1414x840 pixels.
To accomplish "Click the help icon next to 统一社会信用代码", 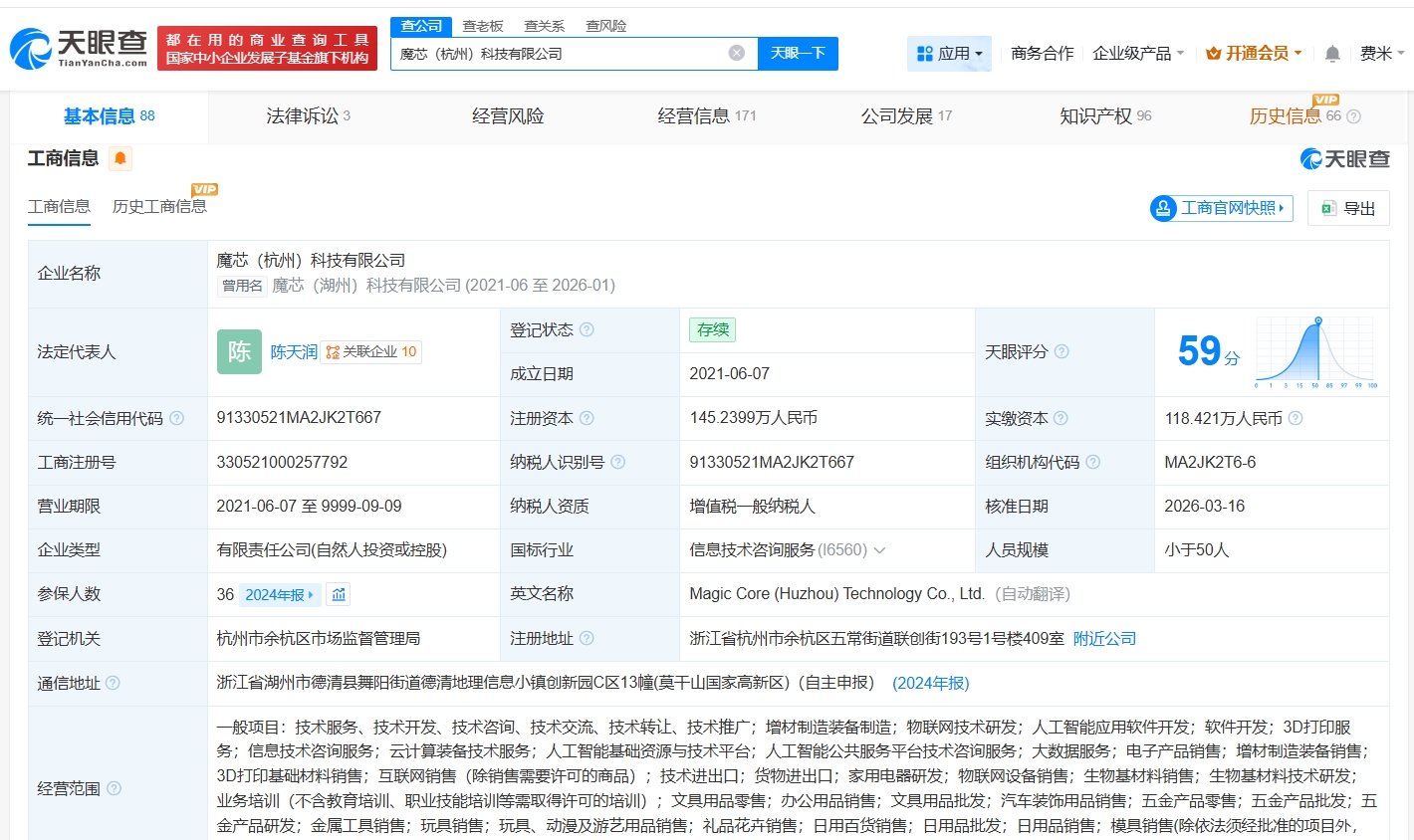I will tap(177, 418).
